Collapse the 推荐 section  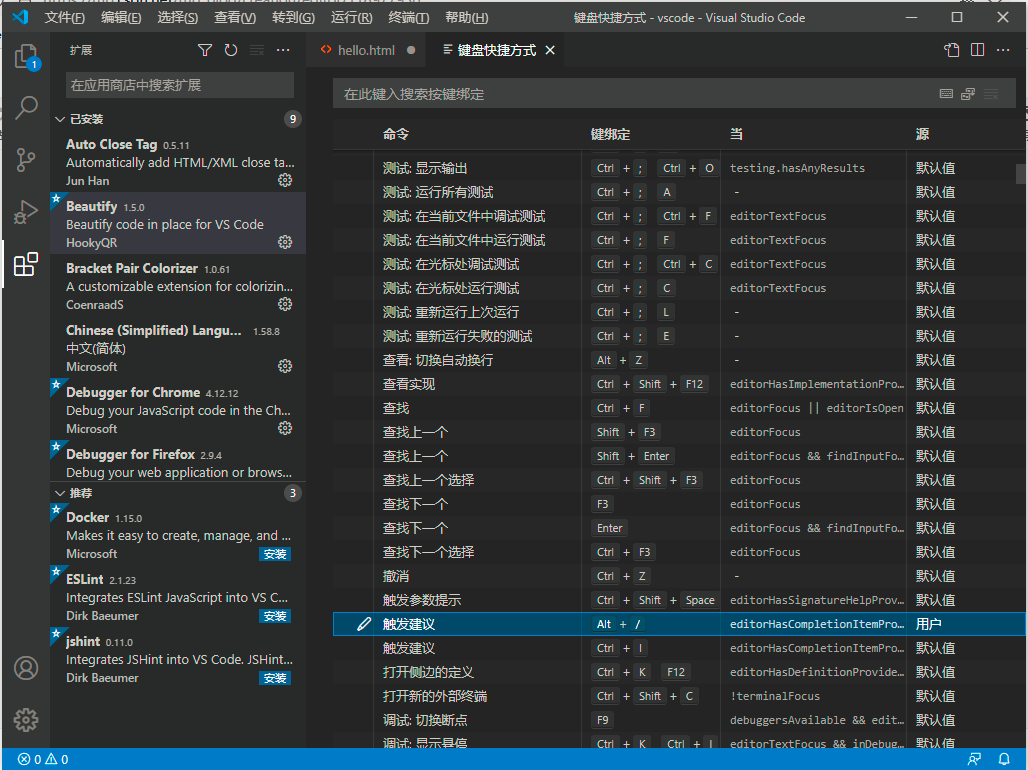60,493
